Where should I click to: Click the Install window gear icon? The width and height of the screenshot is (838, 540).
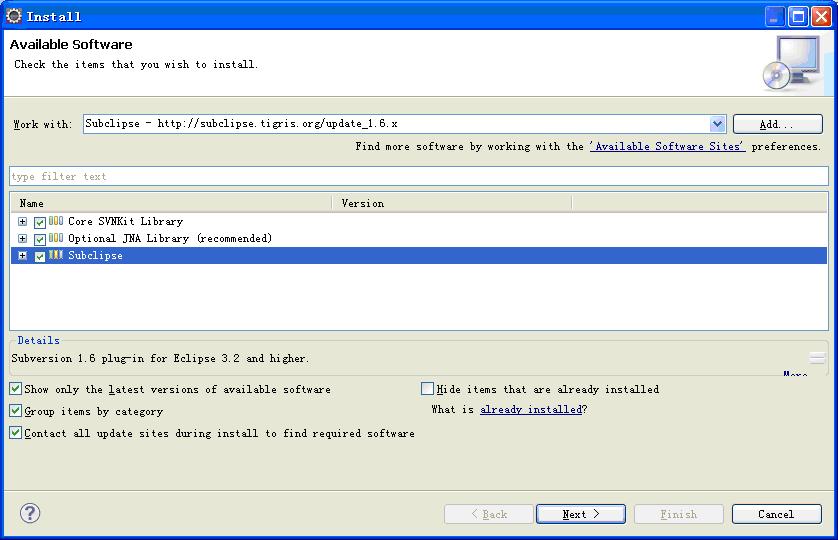click(14, 16)
